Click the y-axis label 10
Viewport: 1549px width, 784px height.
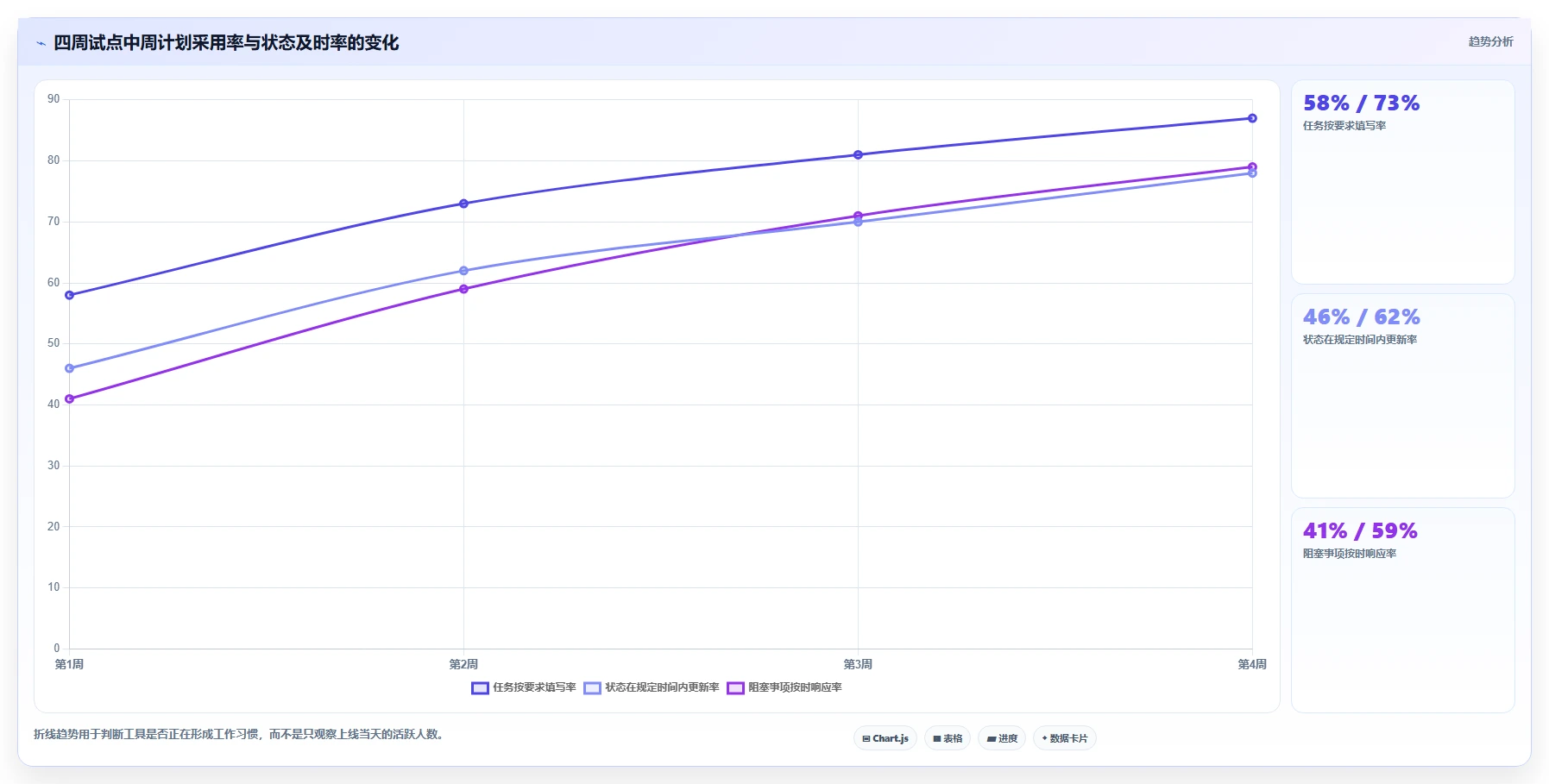tap(54, 587)
